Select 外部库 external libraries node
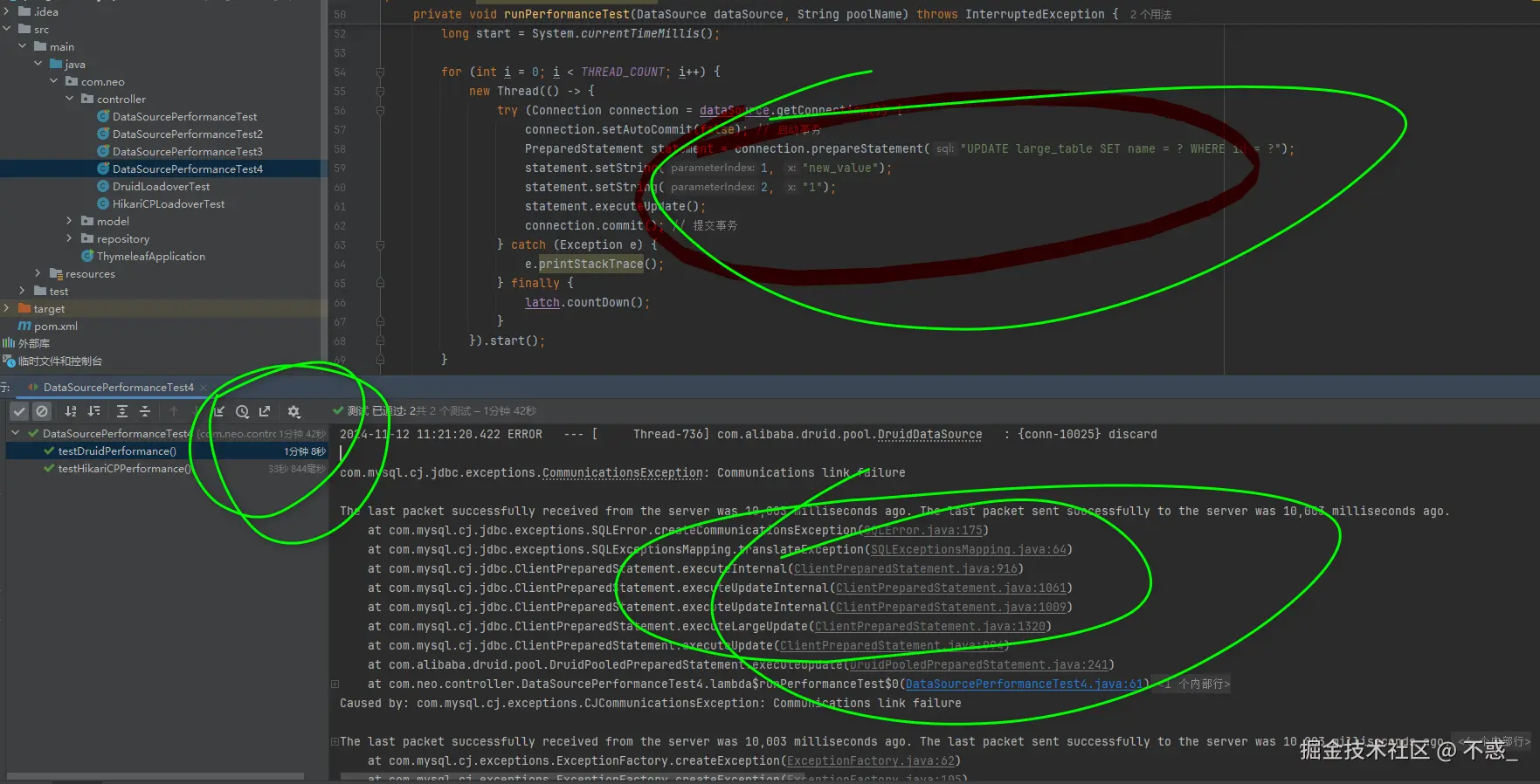Viewport: 1540px width, 784px height. [26, 343]
